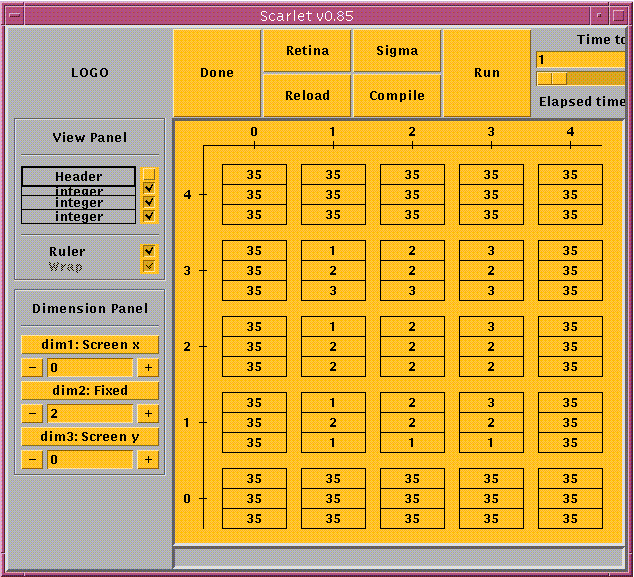Select the last integer row in View Panel
Screen dimensions: 634x577
(x=78, y=217)
